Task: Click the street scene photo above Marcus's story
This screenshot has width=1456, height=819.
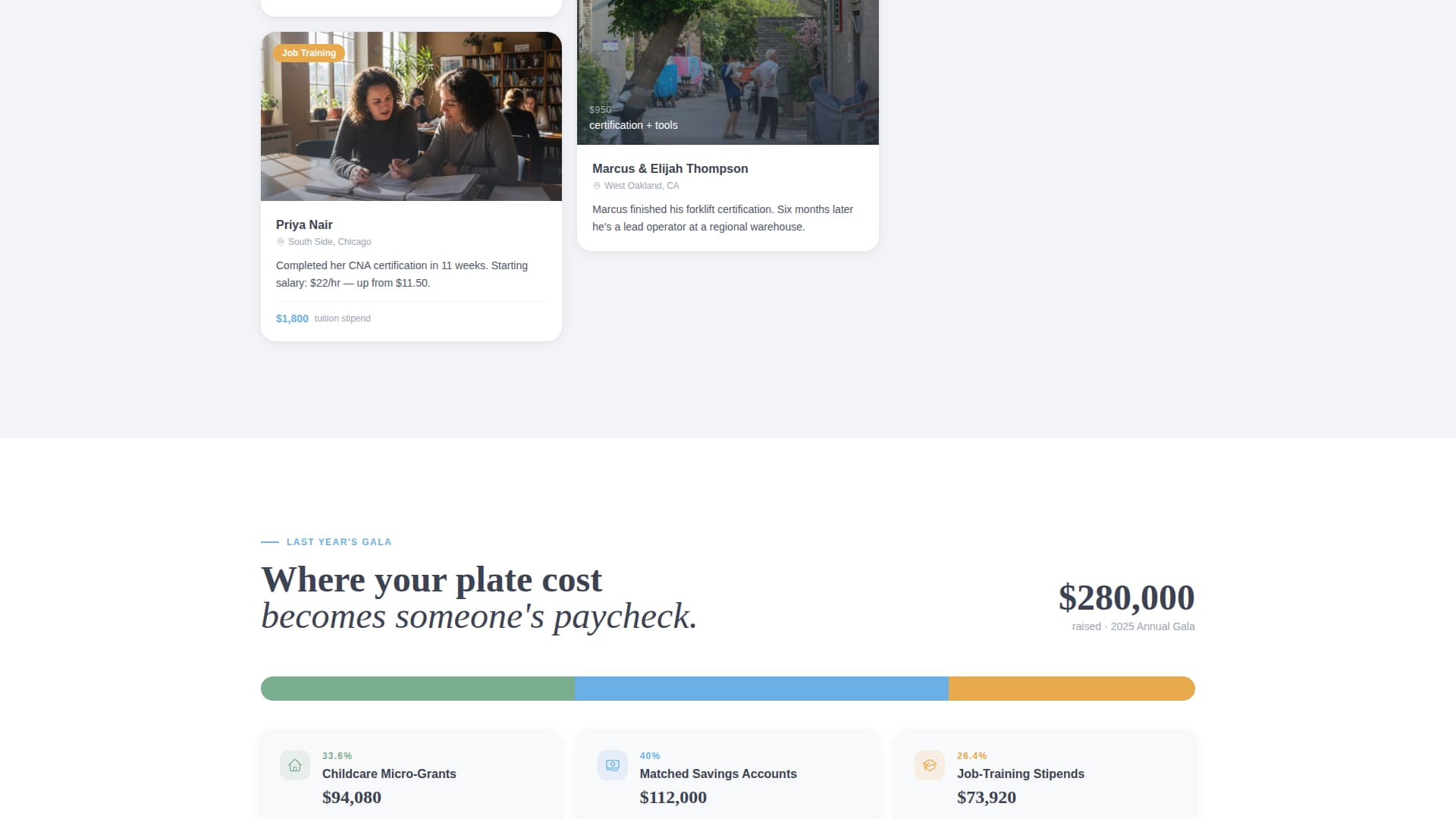Action: 727,72
